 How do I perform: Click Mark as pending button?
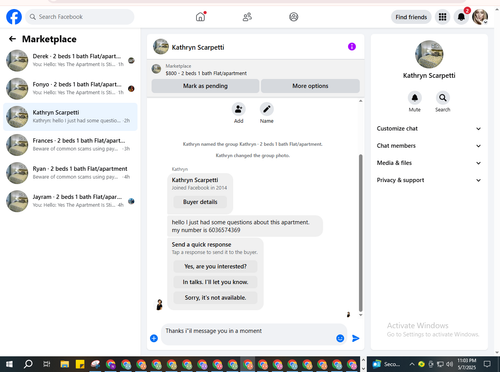click(x=205, y=86)
